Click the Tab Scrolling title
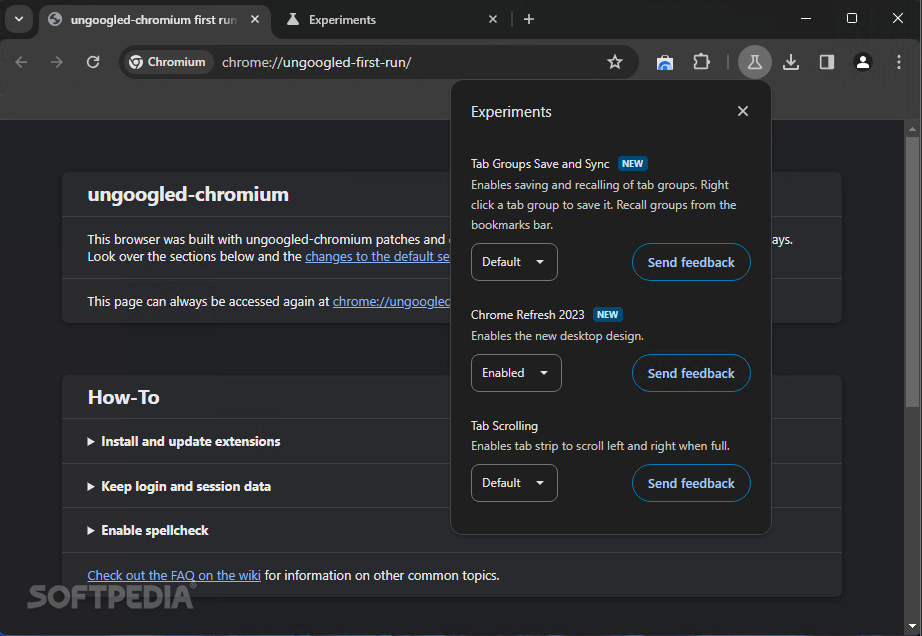Screen dimensions: 922x636 coord(504,426)
